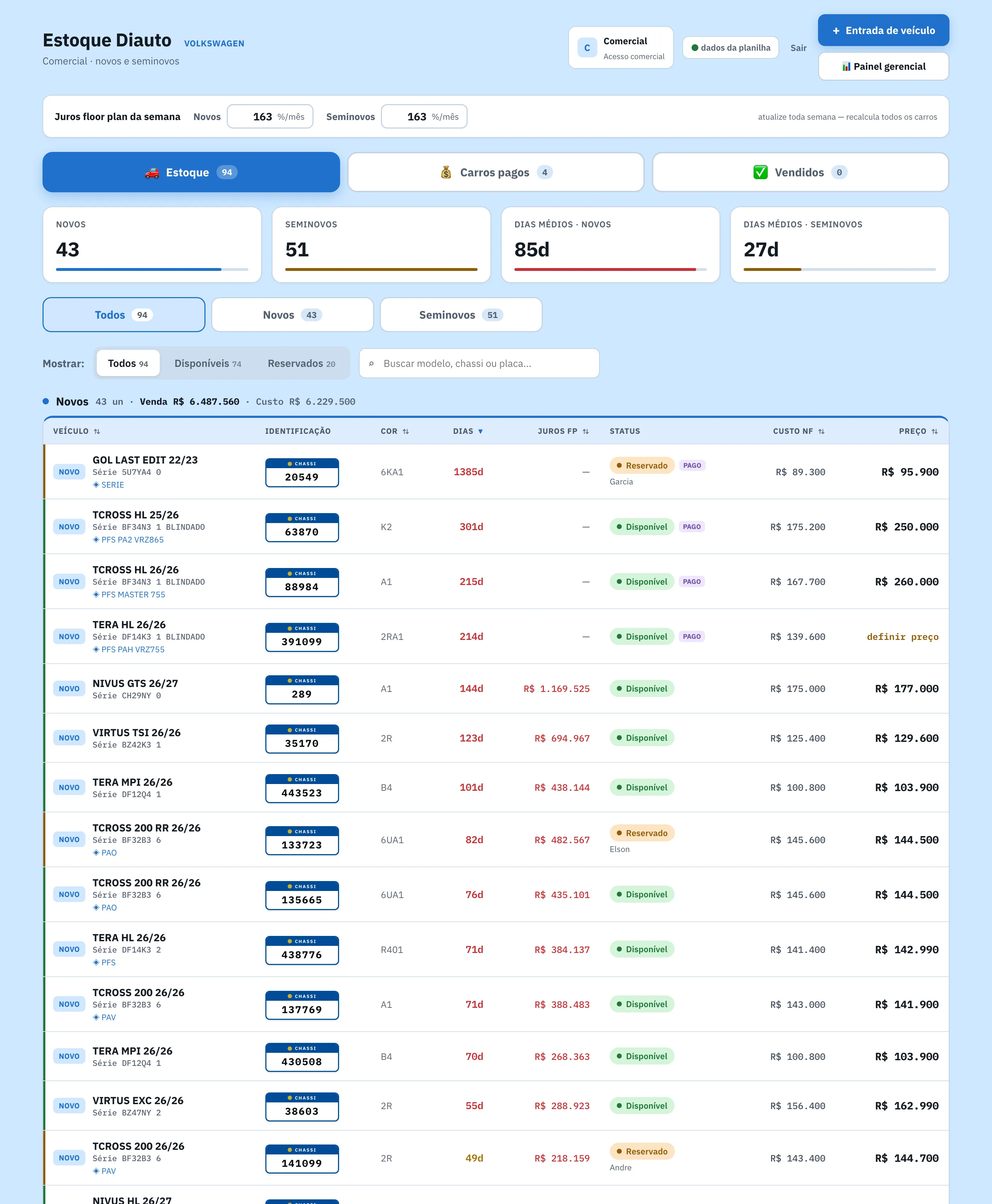Open the Painel gerencial

coord(884,66)
